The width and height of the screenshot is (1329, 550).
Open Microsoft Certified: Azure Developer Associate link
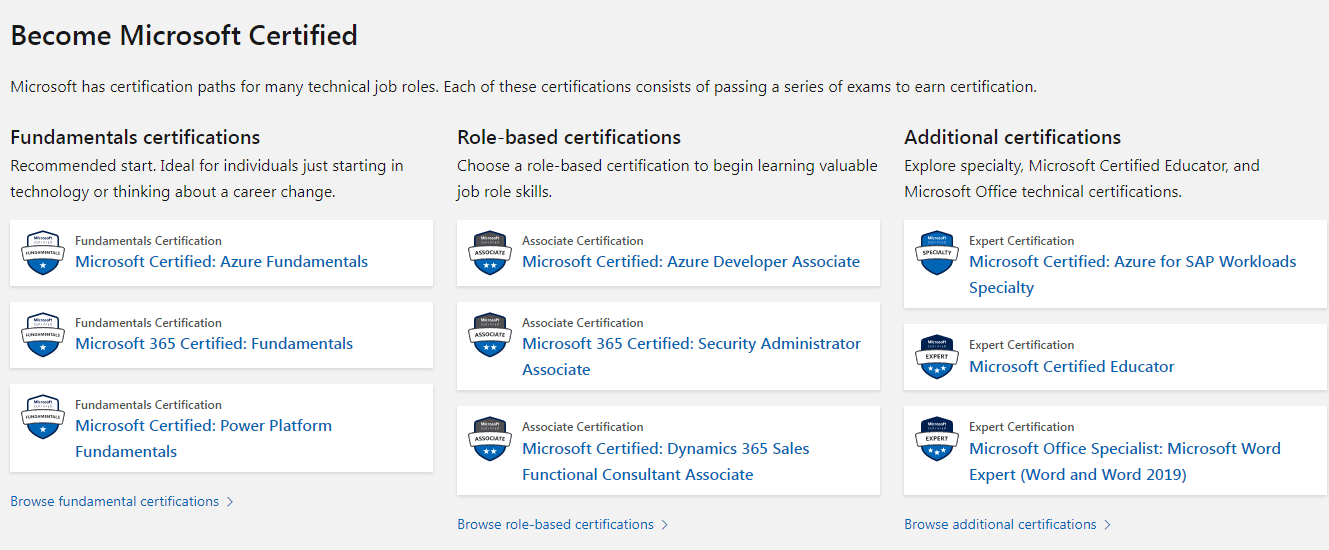tap(691, 262)
